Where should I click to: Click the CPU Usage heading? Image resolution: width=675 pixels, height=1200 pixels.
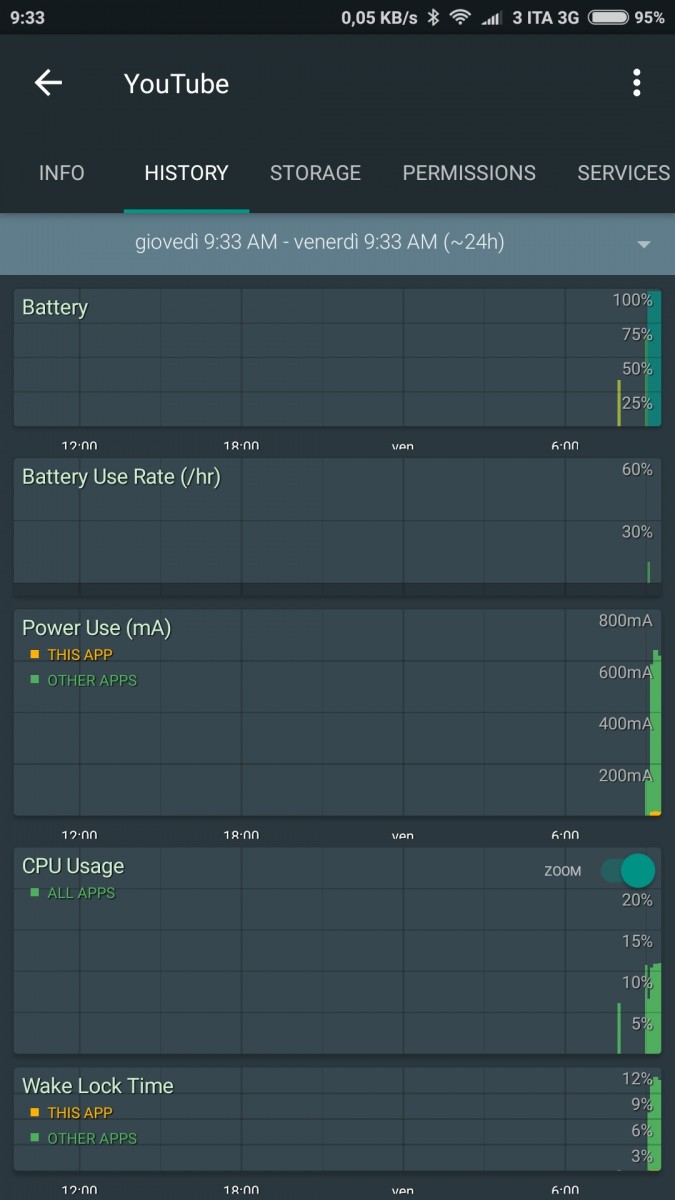click(x=73, y=866)
